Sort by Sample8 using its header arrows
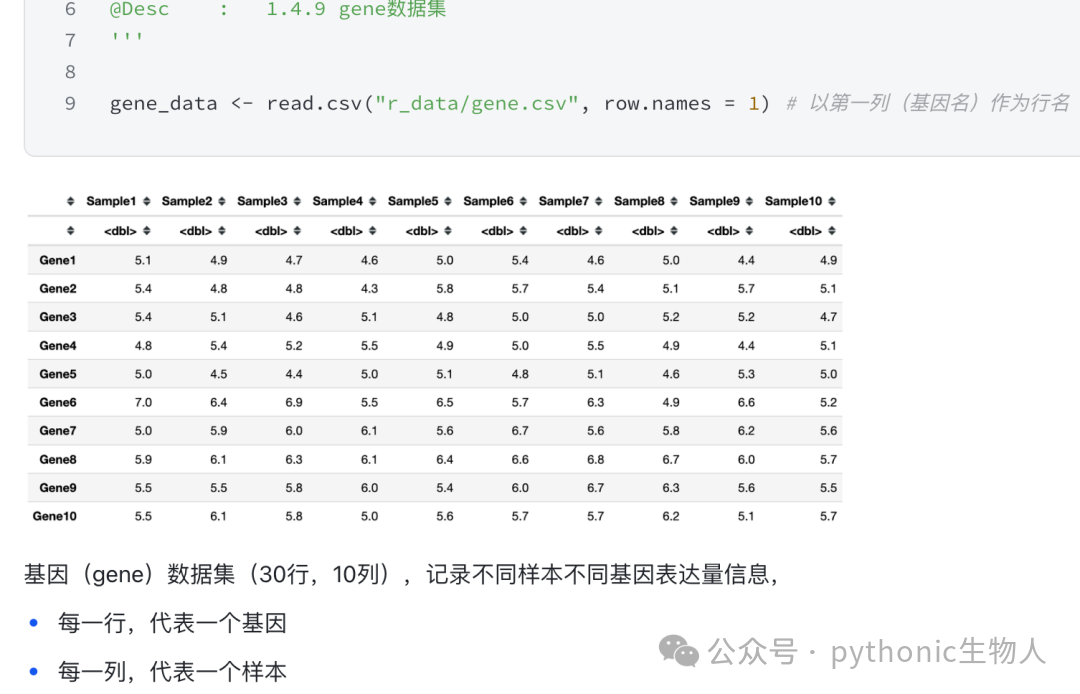The image size is (1080, 694). click(x=674, y=201)
